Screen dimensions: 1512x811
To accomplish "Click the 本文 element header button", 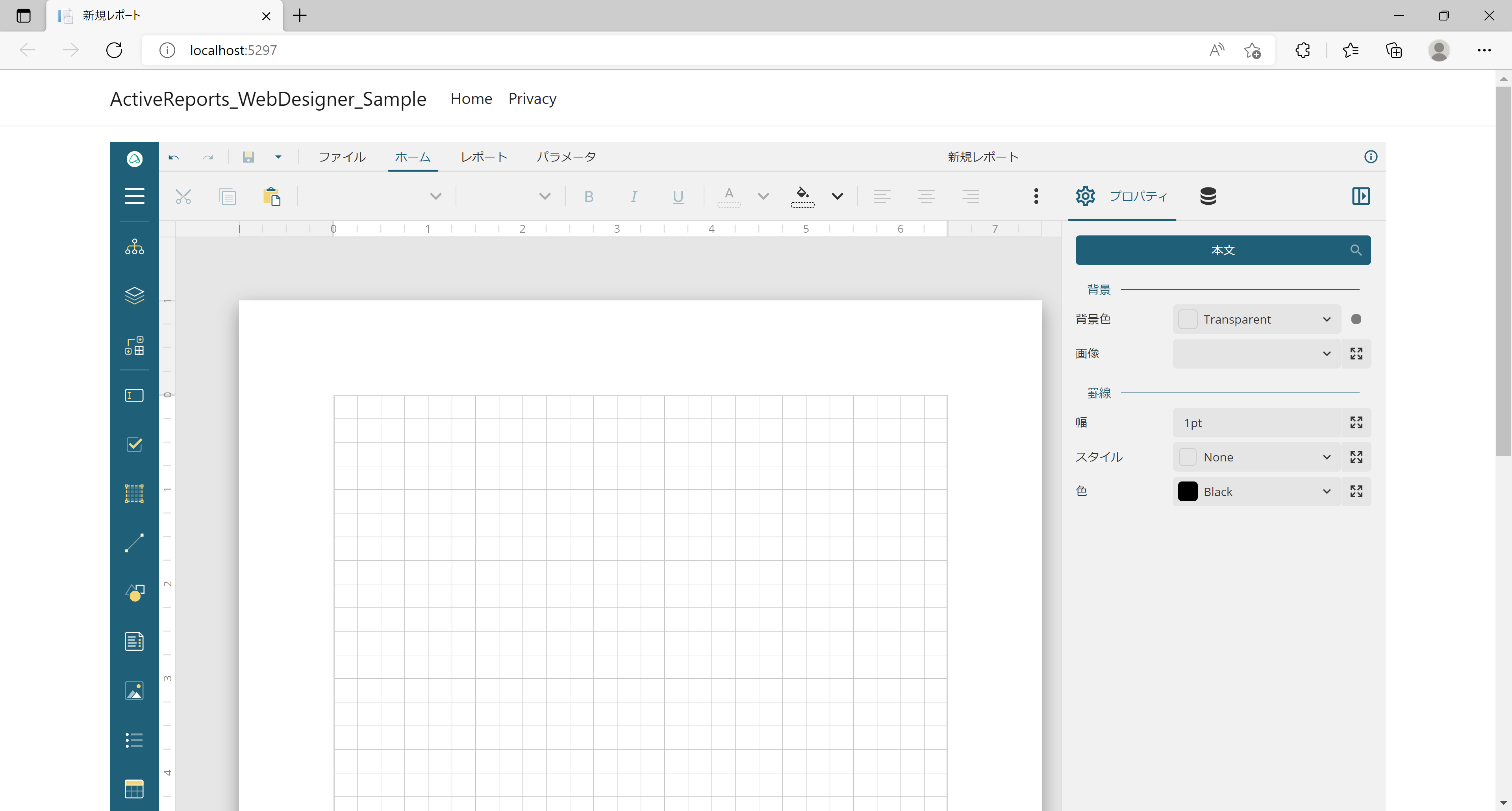I will 1223,250.
